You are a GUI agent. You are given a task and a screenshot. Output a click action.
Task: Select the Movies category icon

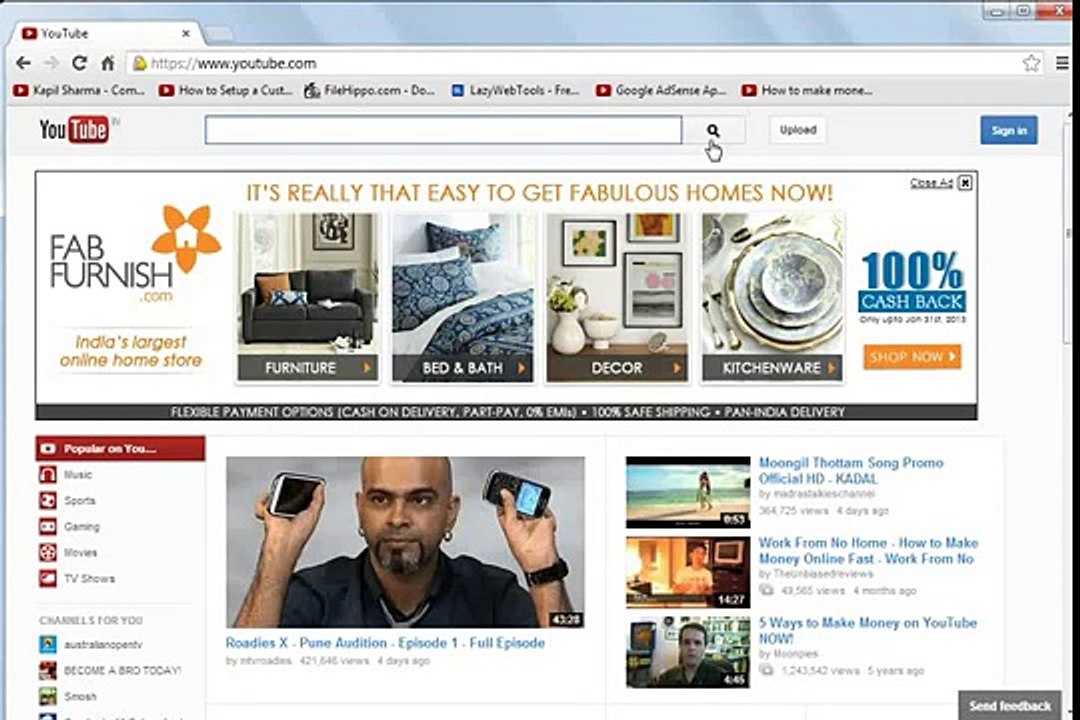[x=48, y=553]
